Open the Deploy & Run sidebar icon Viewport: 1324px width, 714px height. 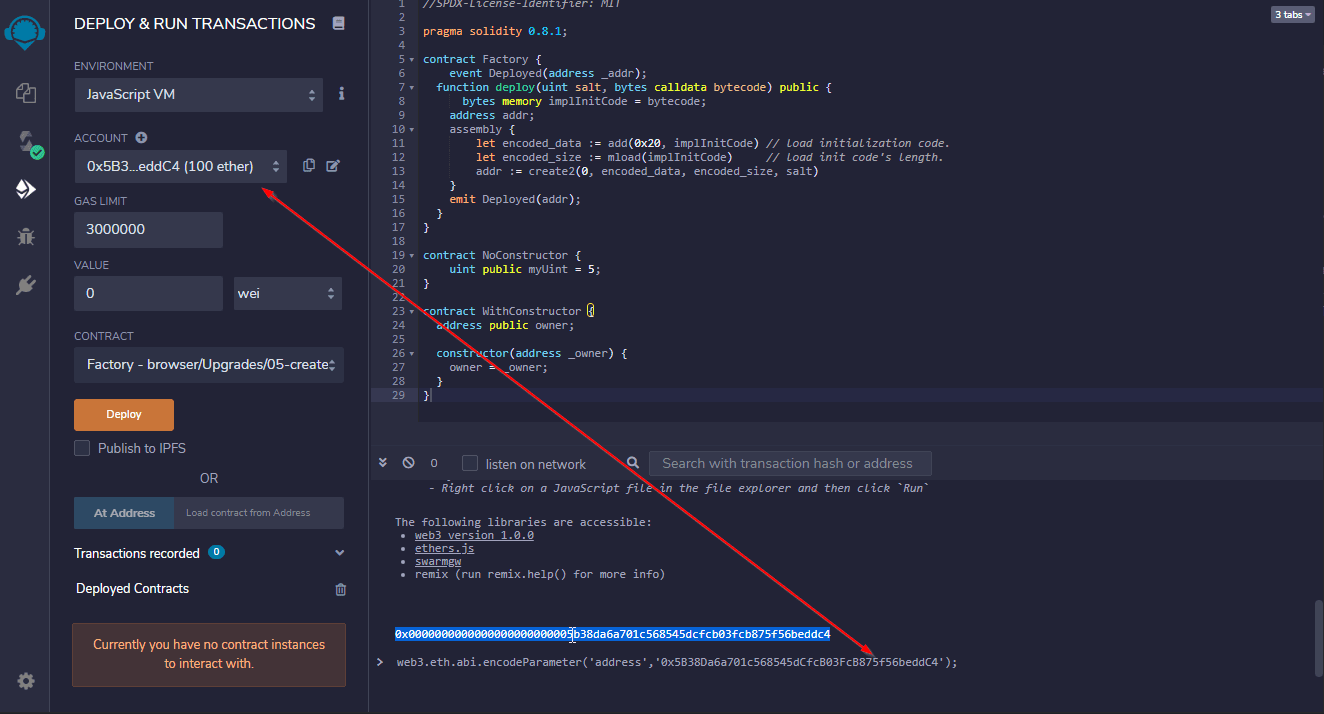[26, 189]
